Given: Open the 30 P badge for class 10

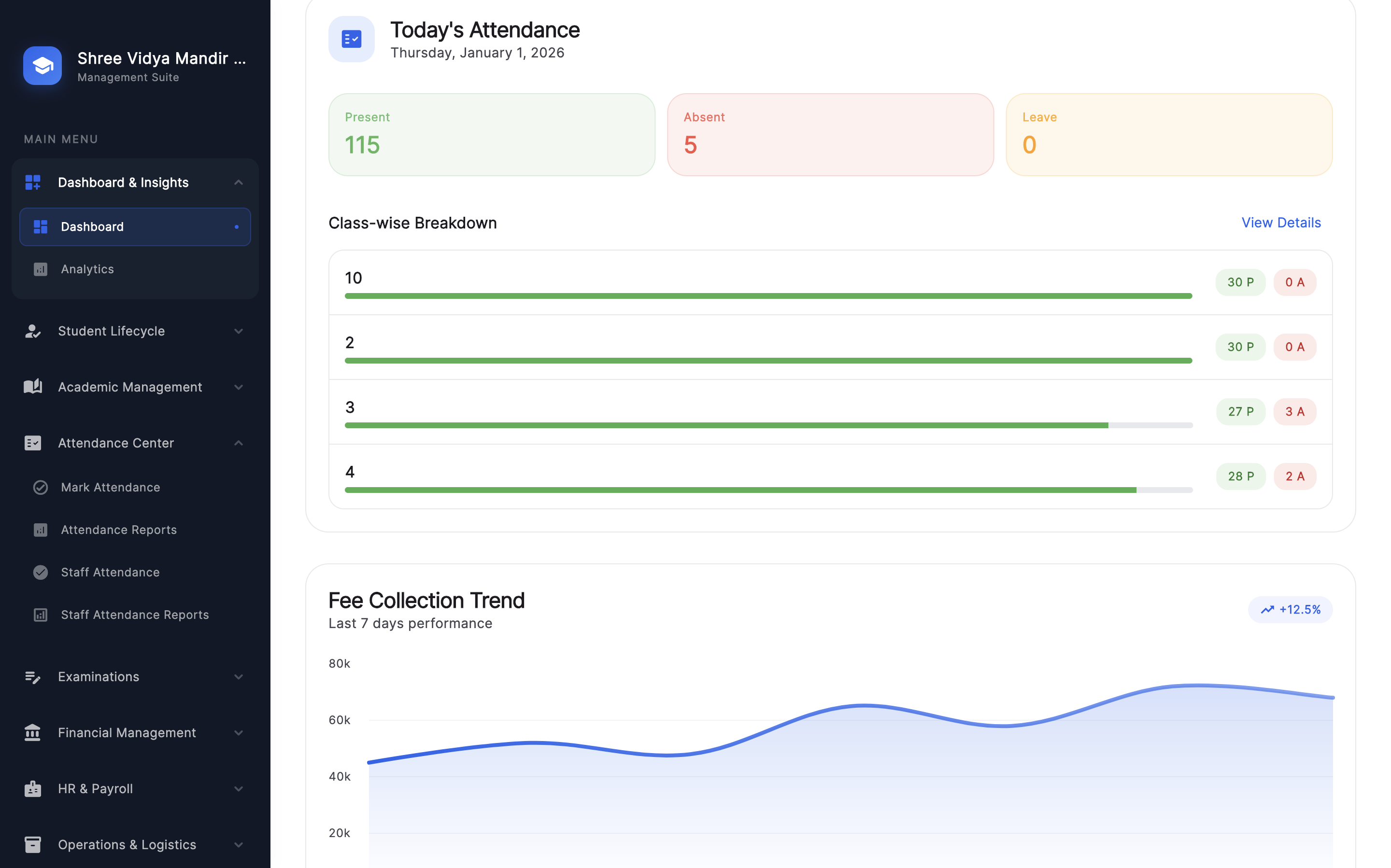Looking at the screenshot, I should [1240, 282].
